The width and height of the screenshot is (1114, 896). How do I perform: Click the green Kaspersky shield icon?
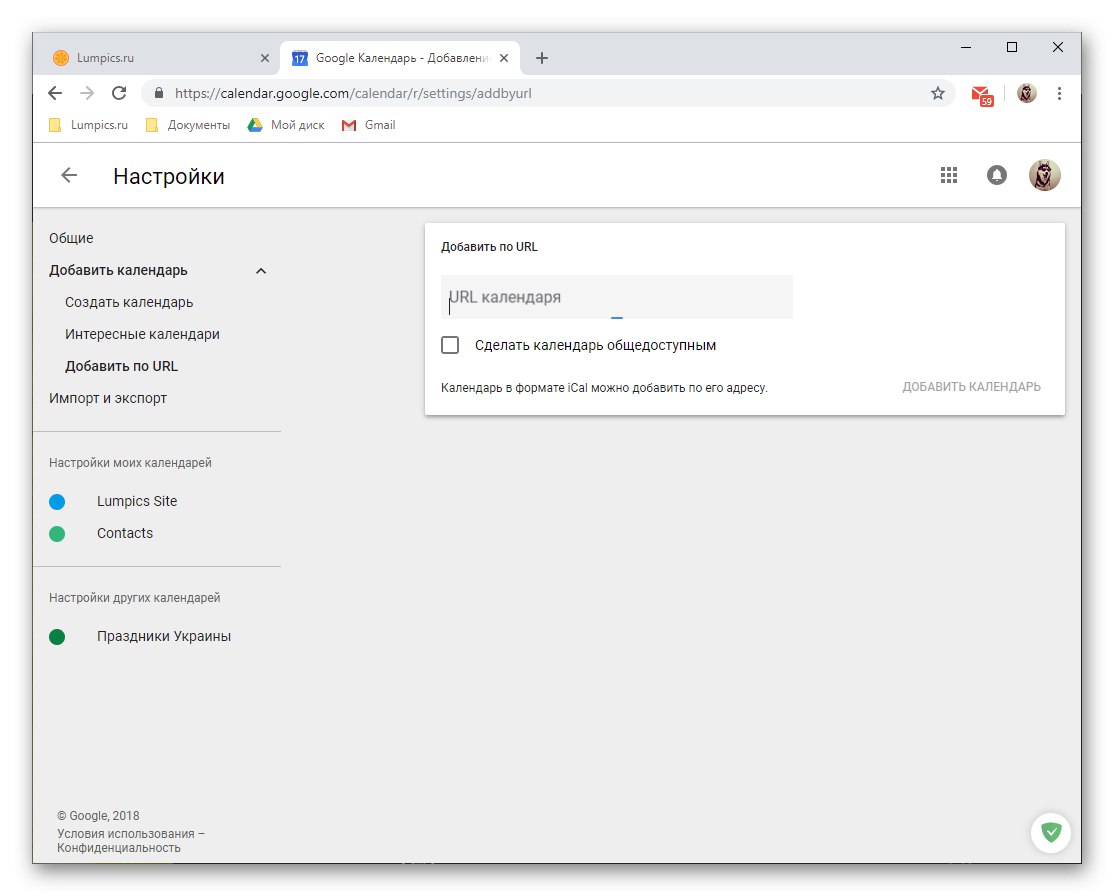1050,832
